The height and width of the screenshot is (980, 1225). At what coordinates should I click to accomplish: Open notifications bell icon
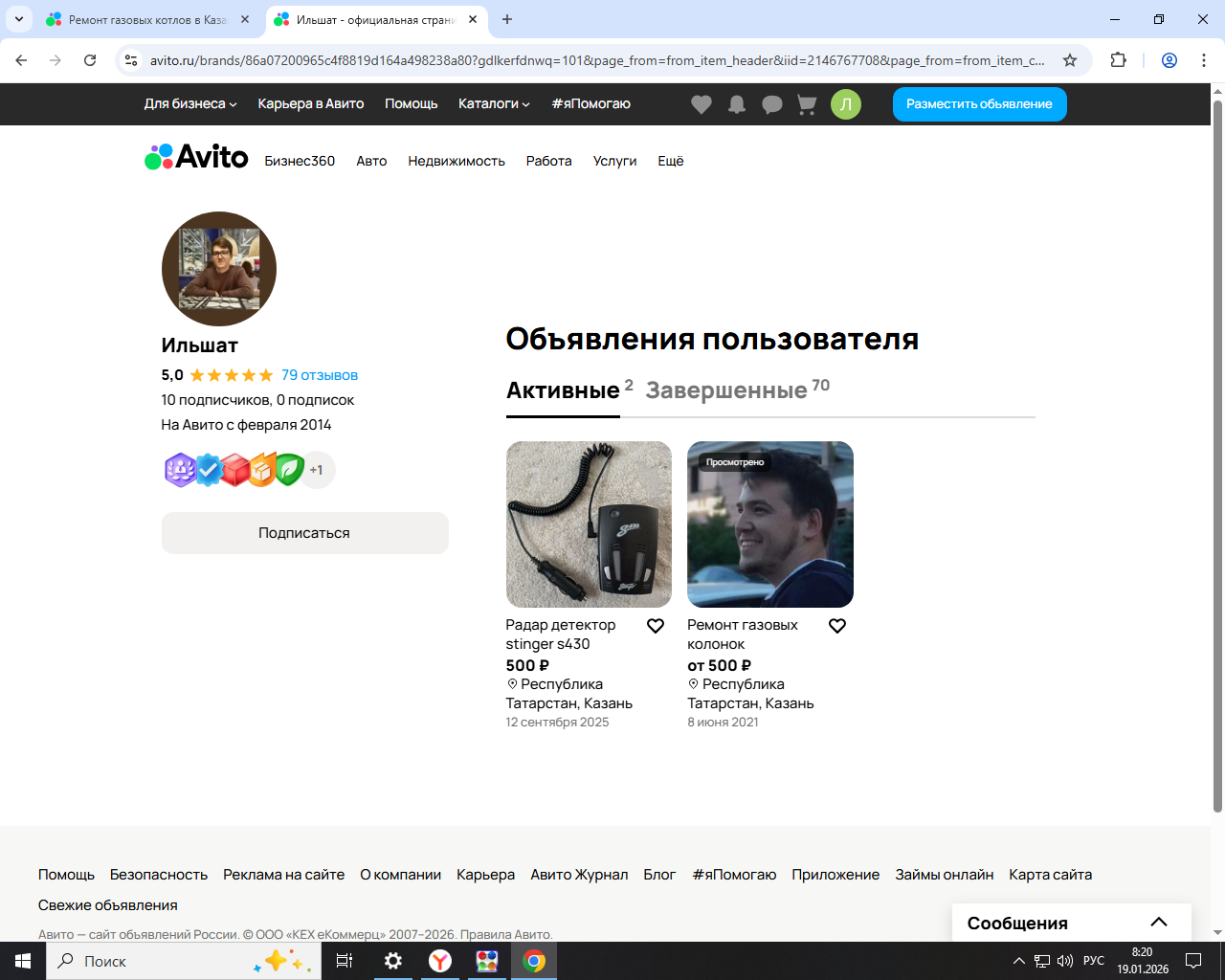[737, 104]
